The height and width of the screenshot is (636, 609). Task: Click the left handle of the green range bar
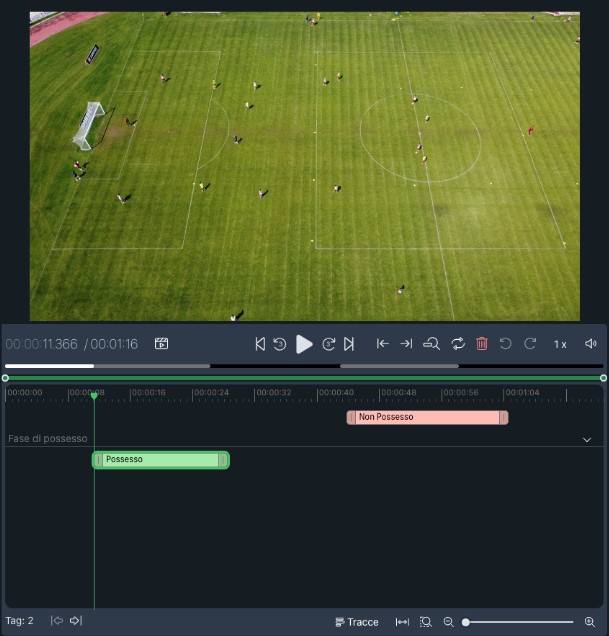(5, 378)
